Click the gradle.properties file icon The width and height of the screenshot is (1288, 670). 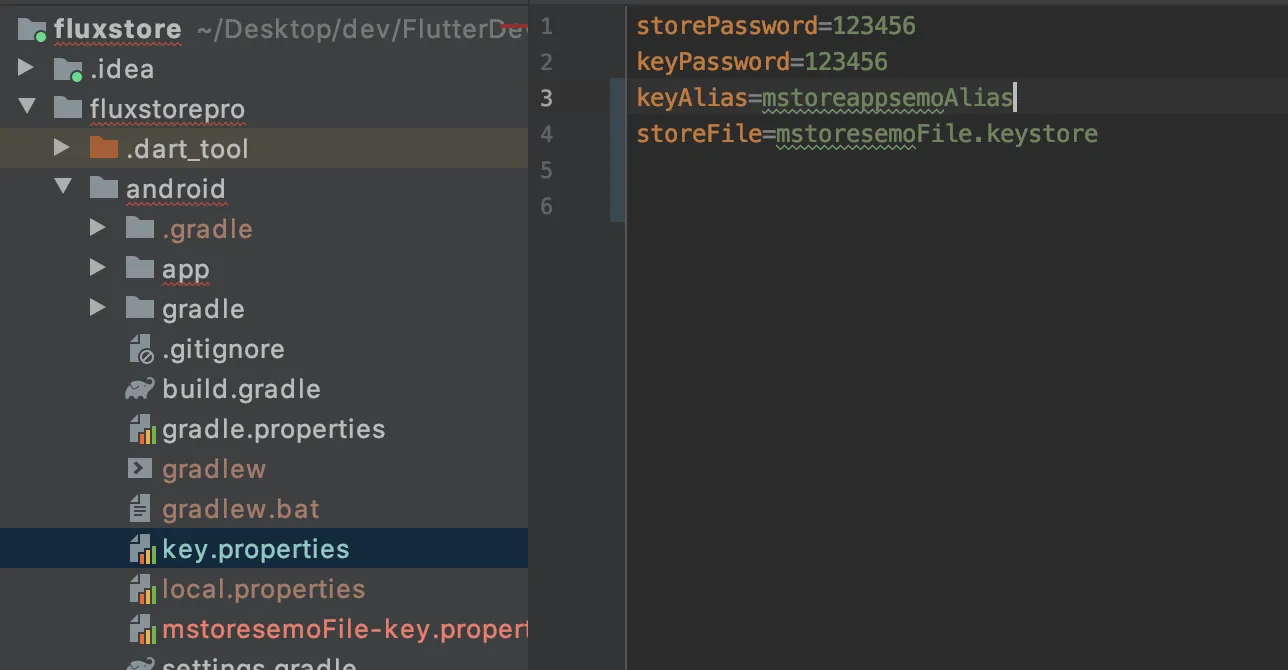coord(143,430)
